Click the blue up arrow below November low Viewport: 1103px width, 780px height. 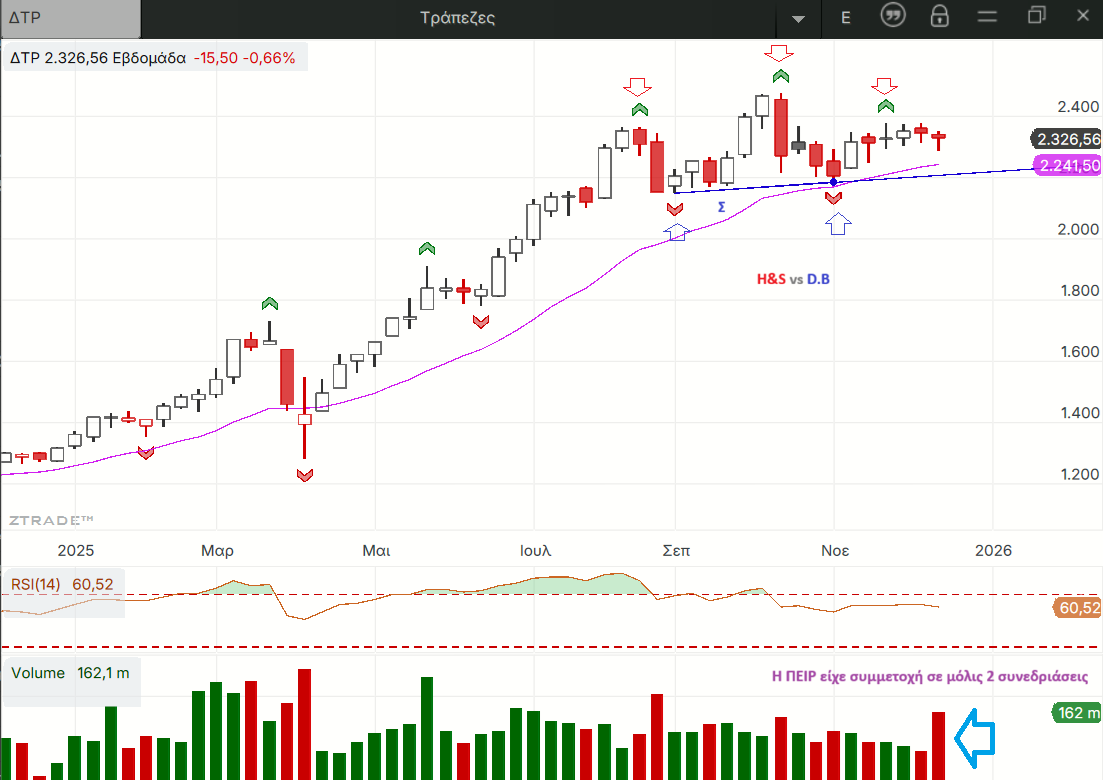coord(837,224)
